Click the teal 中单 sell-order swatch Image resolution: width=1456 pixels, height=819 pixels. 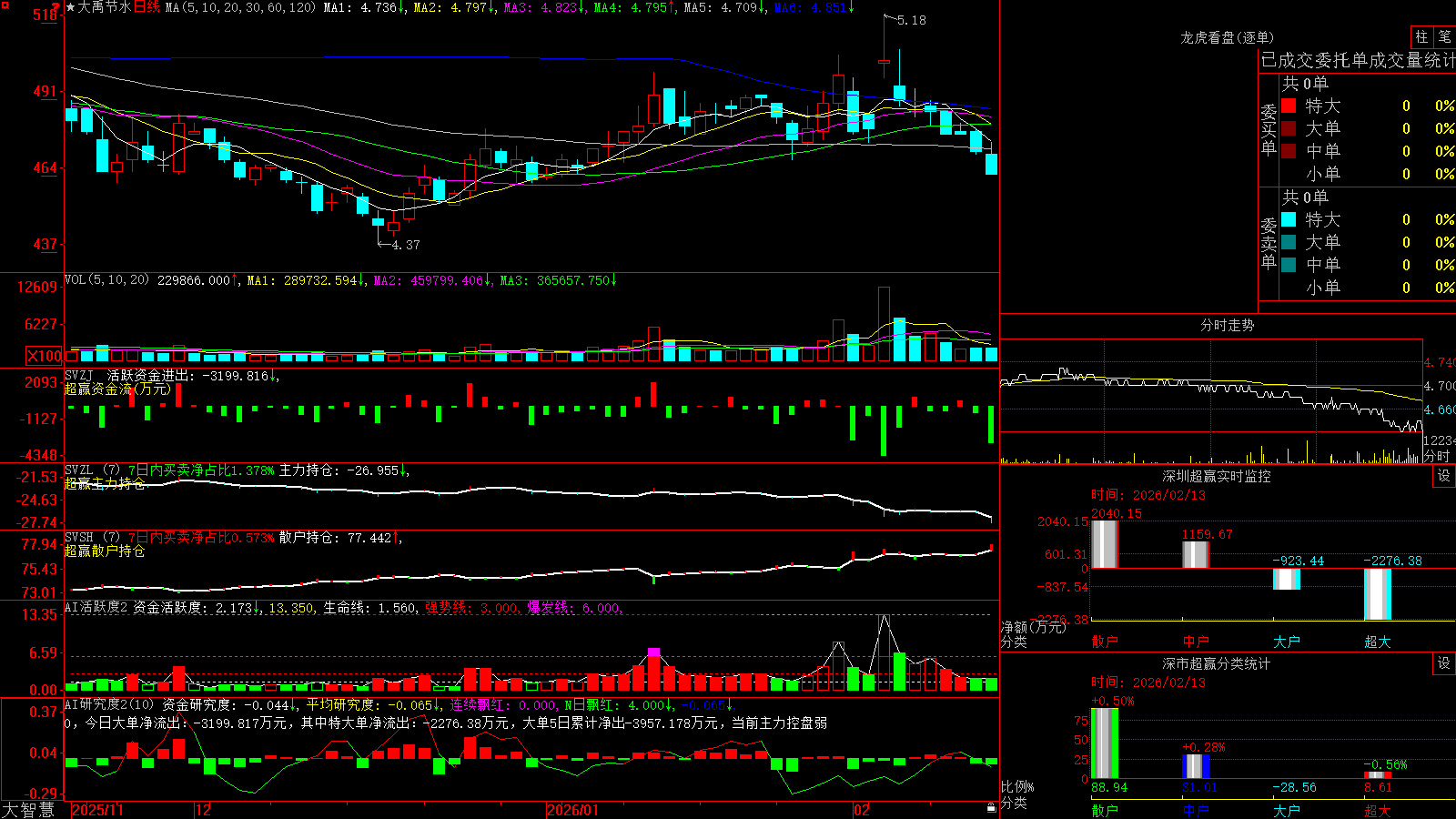(1289, 265)
